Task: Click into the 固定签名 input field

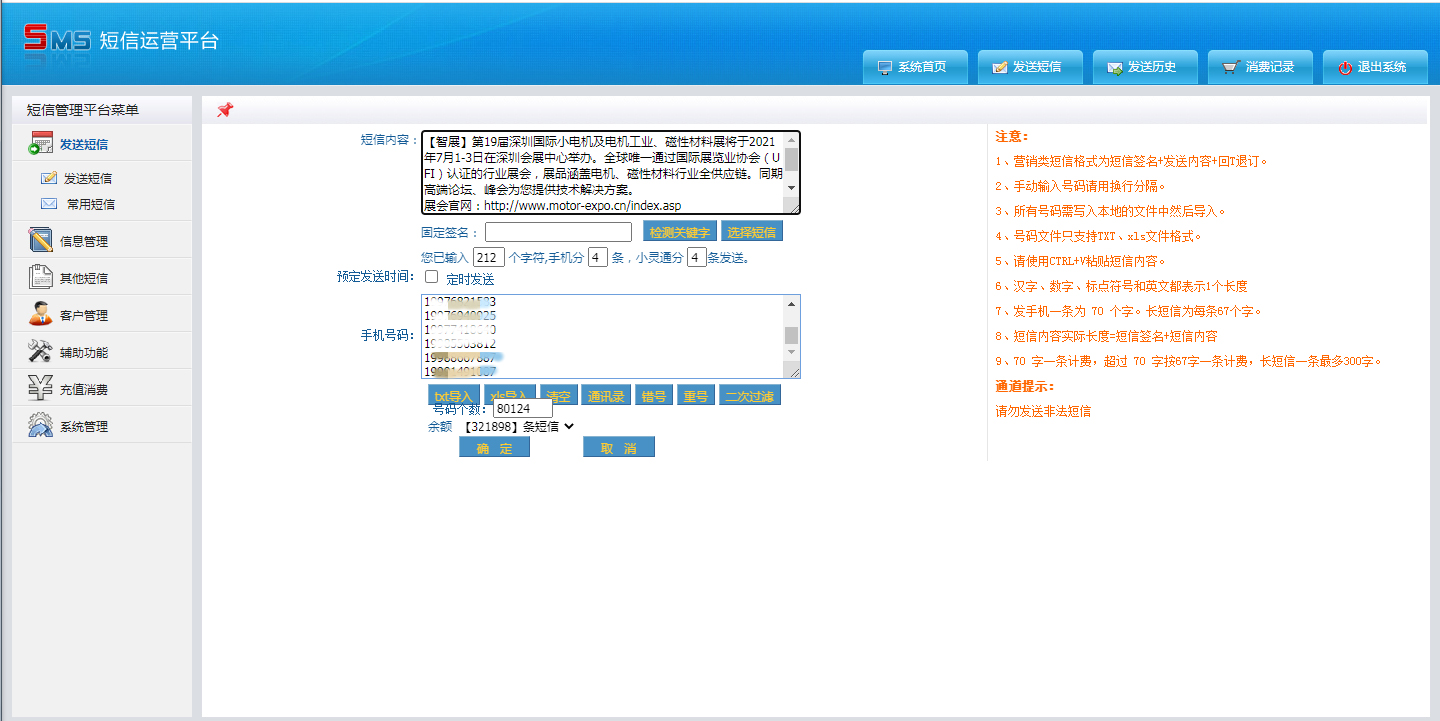Action: (x=558, y=232)
